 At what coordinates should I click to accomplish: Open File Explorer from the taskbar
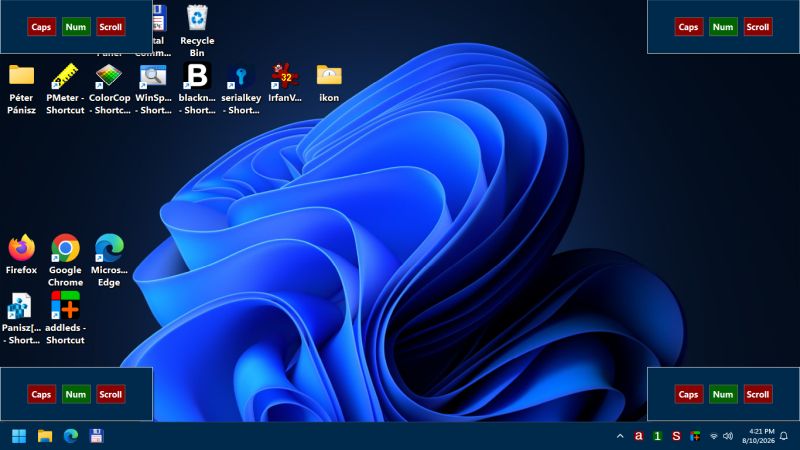[x=45, y=436]
